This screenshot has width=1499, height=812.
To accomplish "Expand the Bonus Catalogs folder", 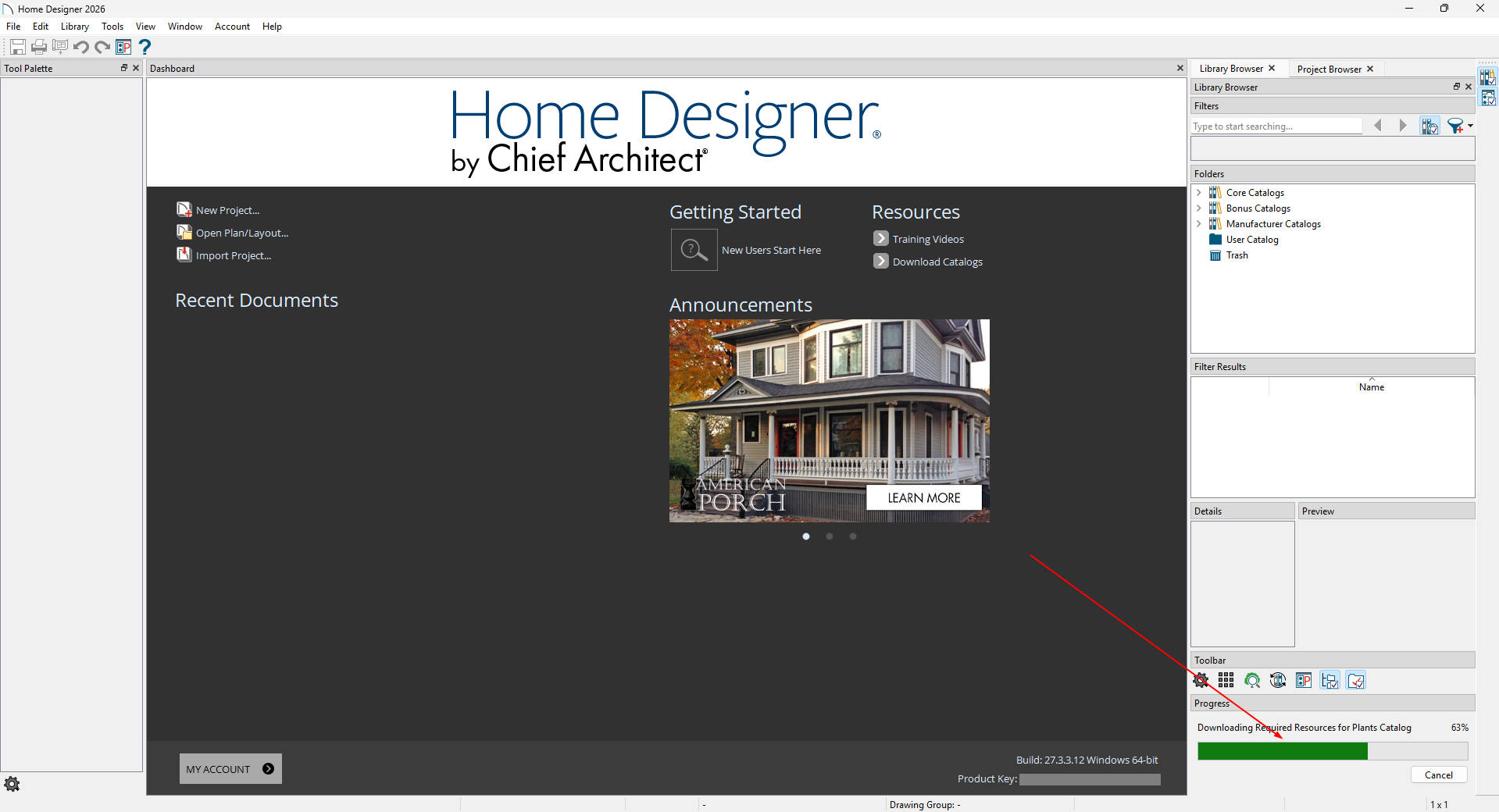I will 1199,208.
